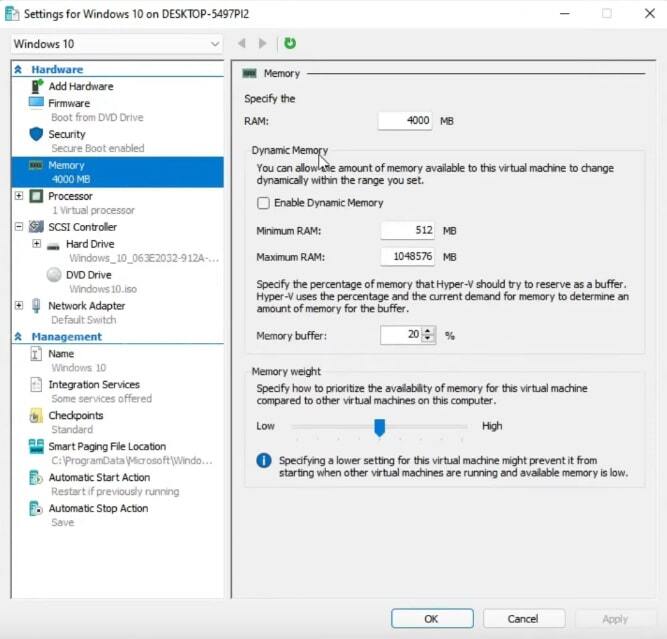Collapse the Hardware section

tap(18, 69)
